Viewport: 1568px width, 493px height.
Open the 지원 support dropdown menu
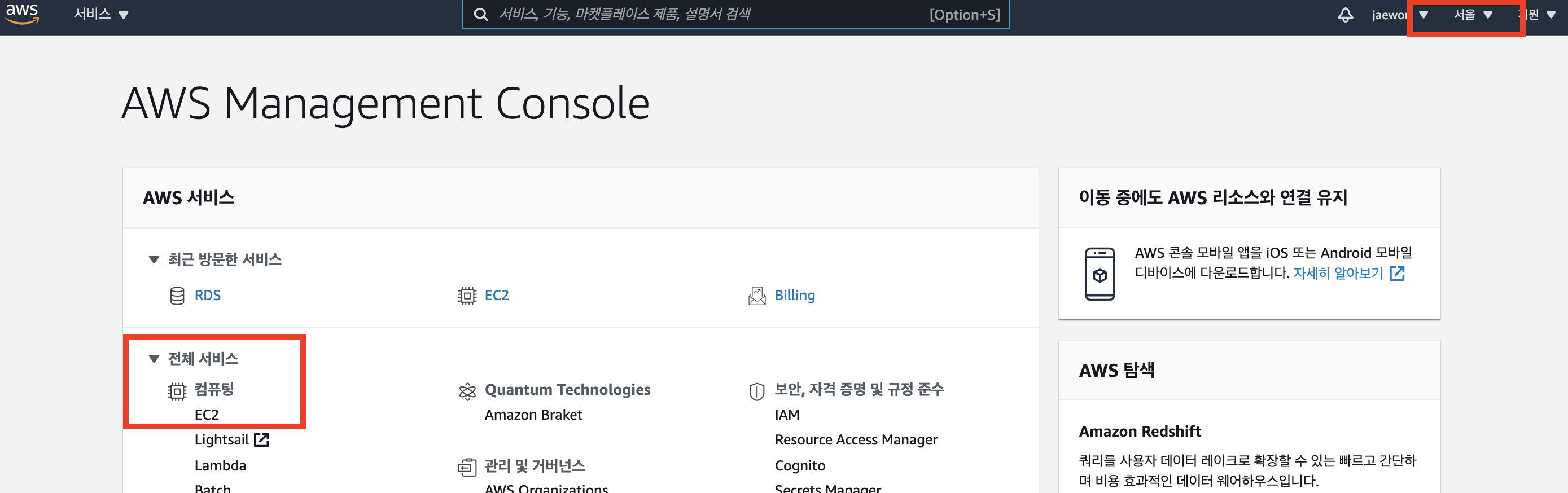1538,15
